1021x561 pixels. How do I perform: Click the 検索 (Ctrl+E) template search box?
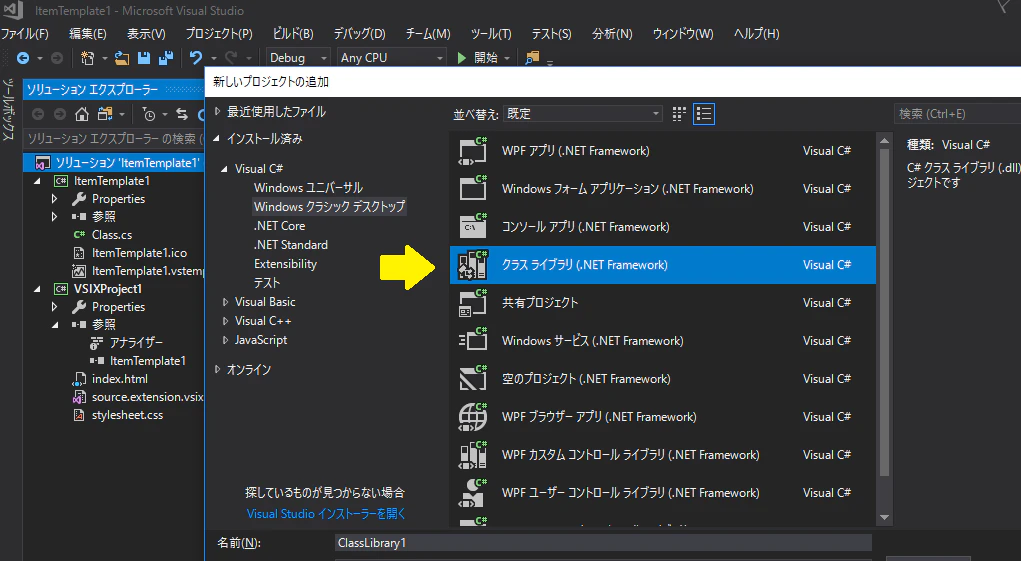click(957, 114)
